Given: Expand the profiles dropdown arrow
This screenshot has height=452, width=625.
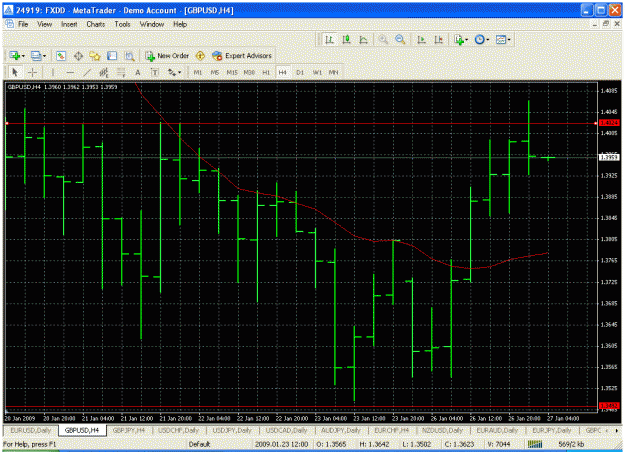Looking at the screenshot, I should pos(44,56).
